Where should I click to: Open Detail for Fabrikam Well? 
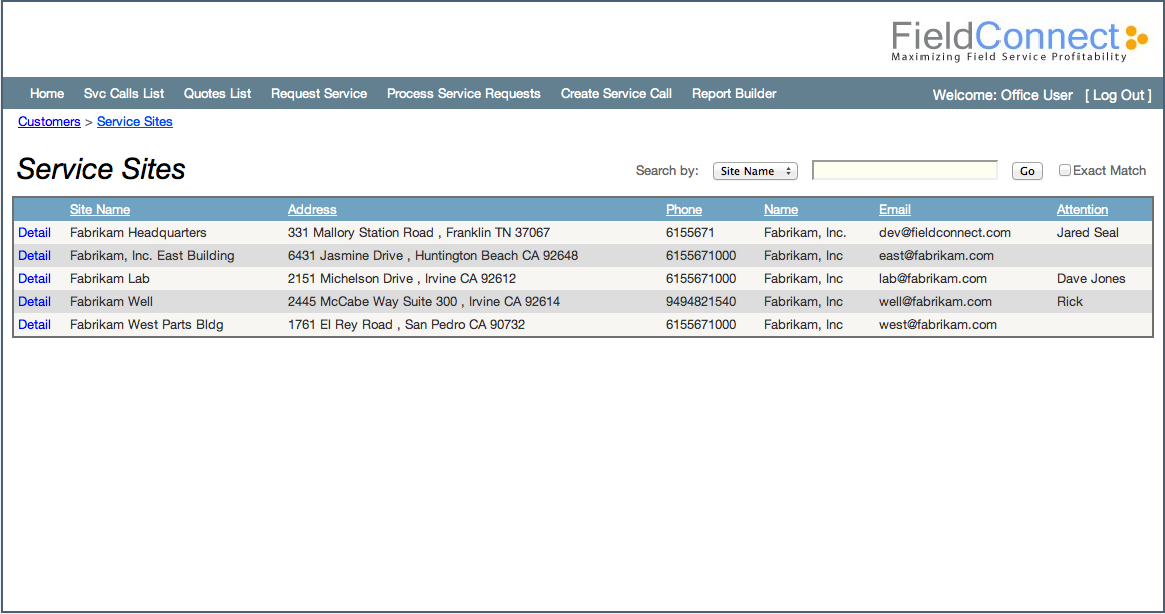coord(34,302)
